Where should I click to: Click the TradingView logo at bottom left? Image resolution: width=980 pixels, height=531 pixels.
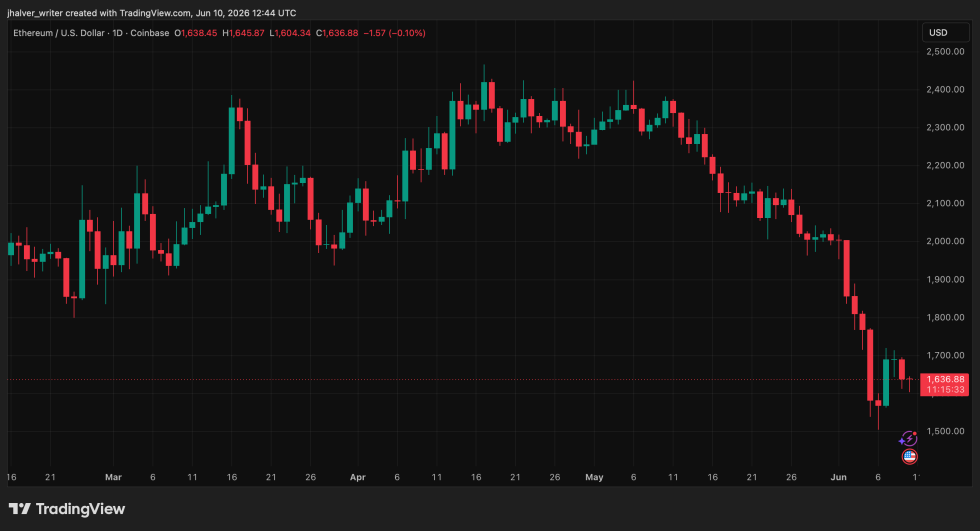click(67, 509)
